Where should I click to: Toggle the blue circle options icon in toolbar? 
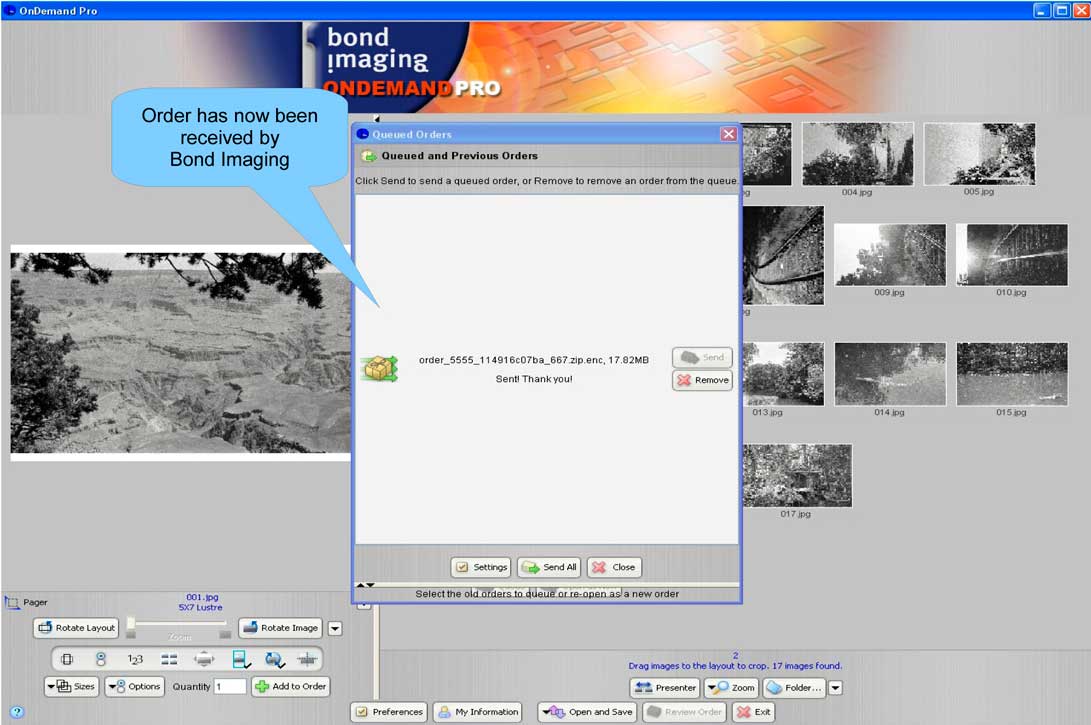(x=101, y=659)
